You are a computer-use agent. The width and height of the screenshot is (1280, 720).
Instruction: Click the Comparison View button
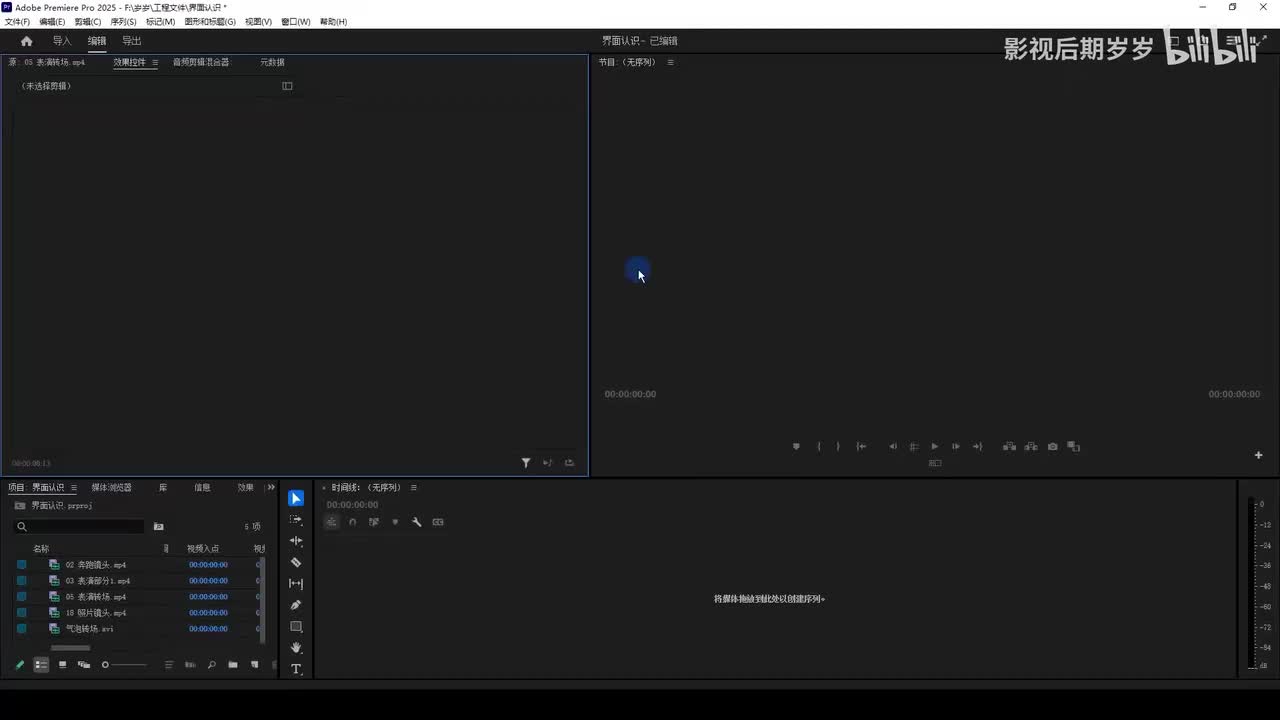pyautogui.click(x=1073, y=447)
